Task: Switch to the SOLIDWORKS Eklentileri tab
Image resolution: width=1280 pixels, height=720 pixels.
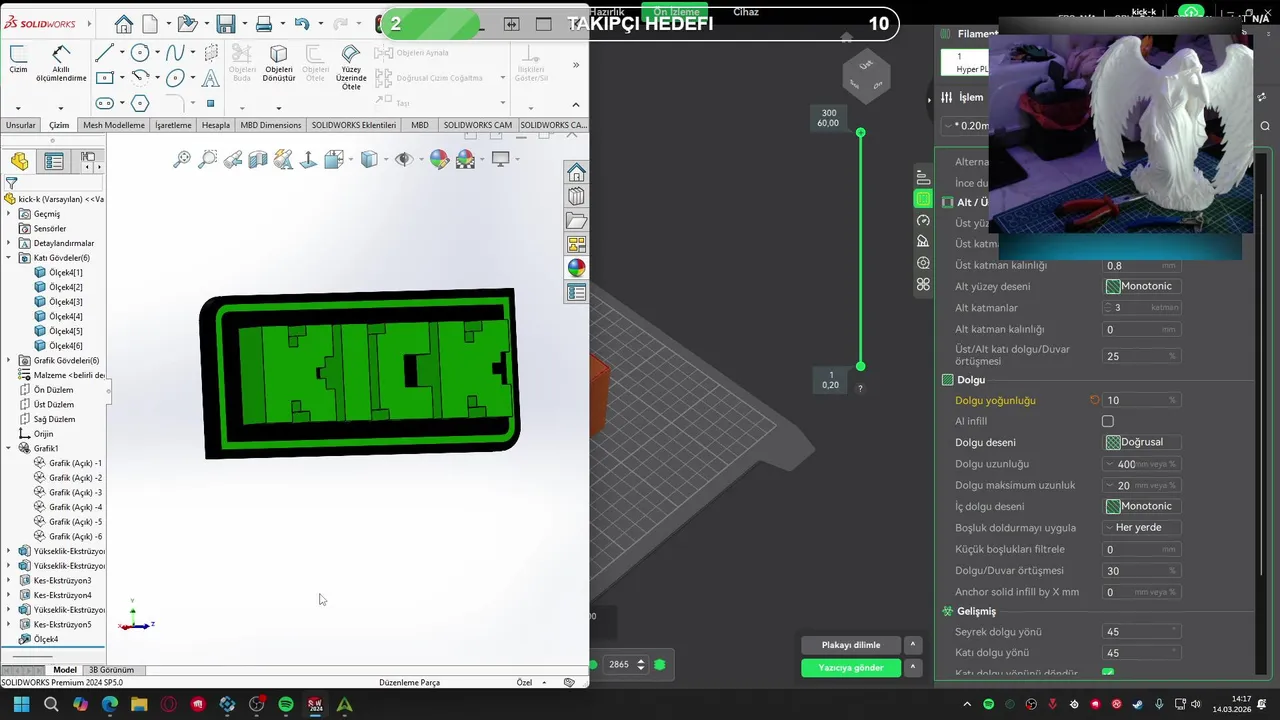Action: (354, 125)
